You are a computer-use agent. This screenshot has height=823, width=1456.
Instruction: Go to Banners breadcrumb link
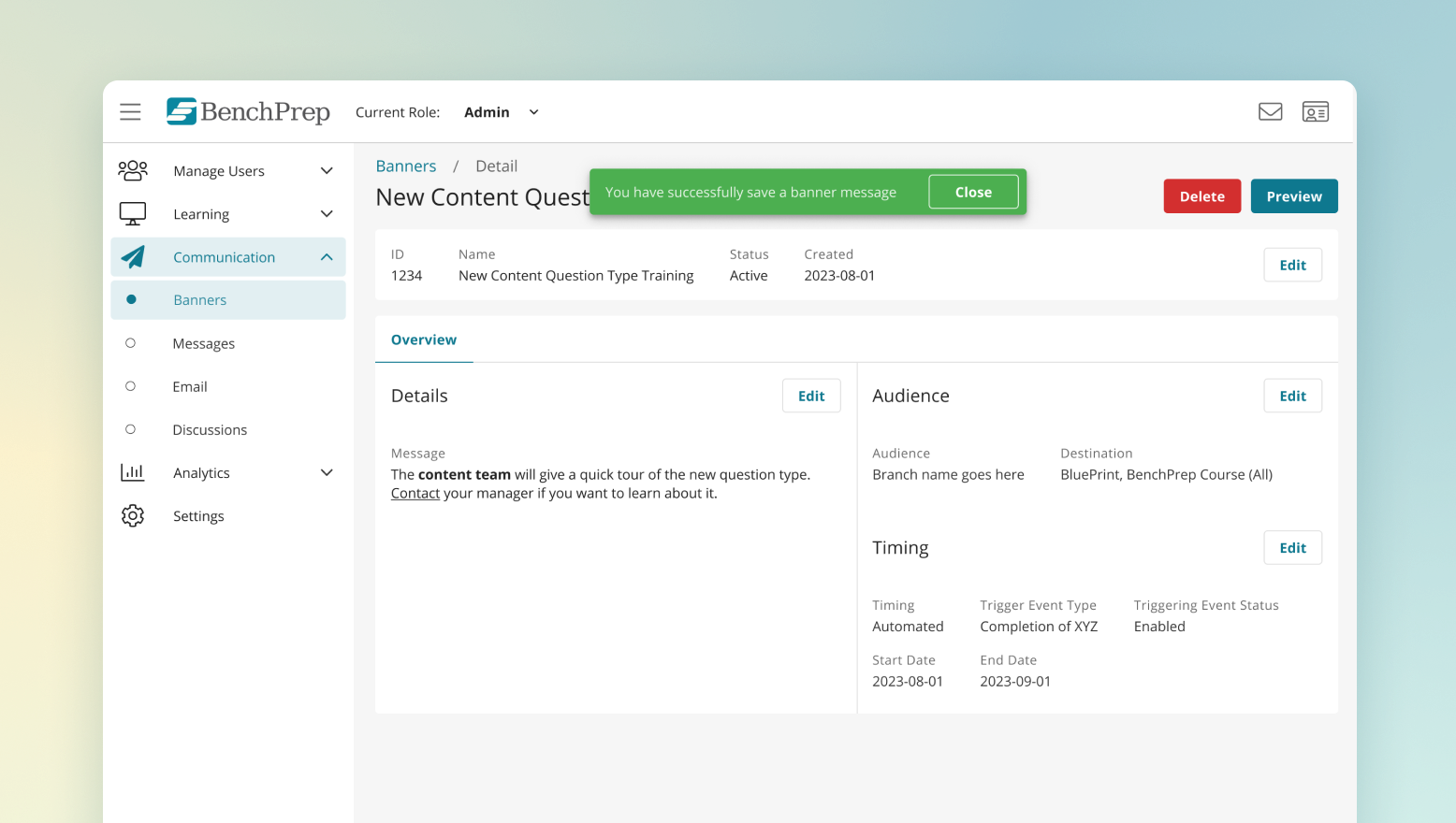[406, 166]
